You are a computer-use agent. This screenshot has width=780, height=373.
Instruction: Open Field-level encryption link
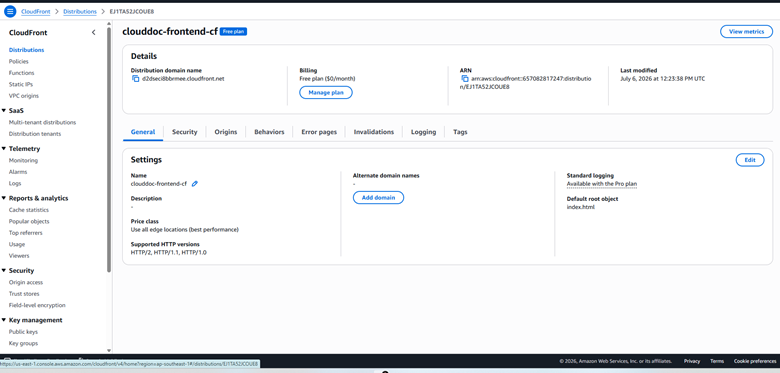37,305
